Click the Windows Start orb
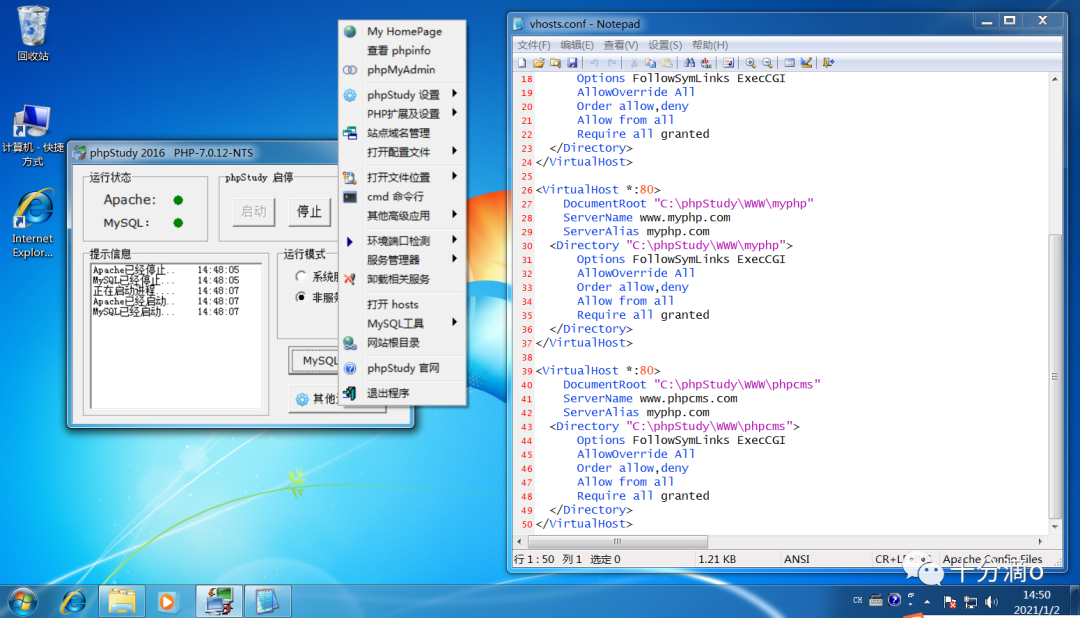Screen dimensions: 1080x618 (x=23, y=601)
